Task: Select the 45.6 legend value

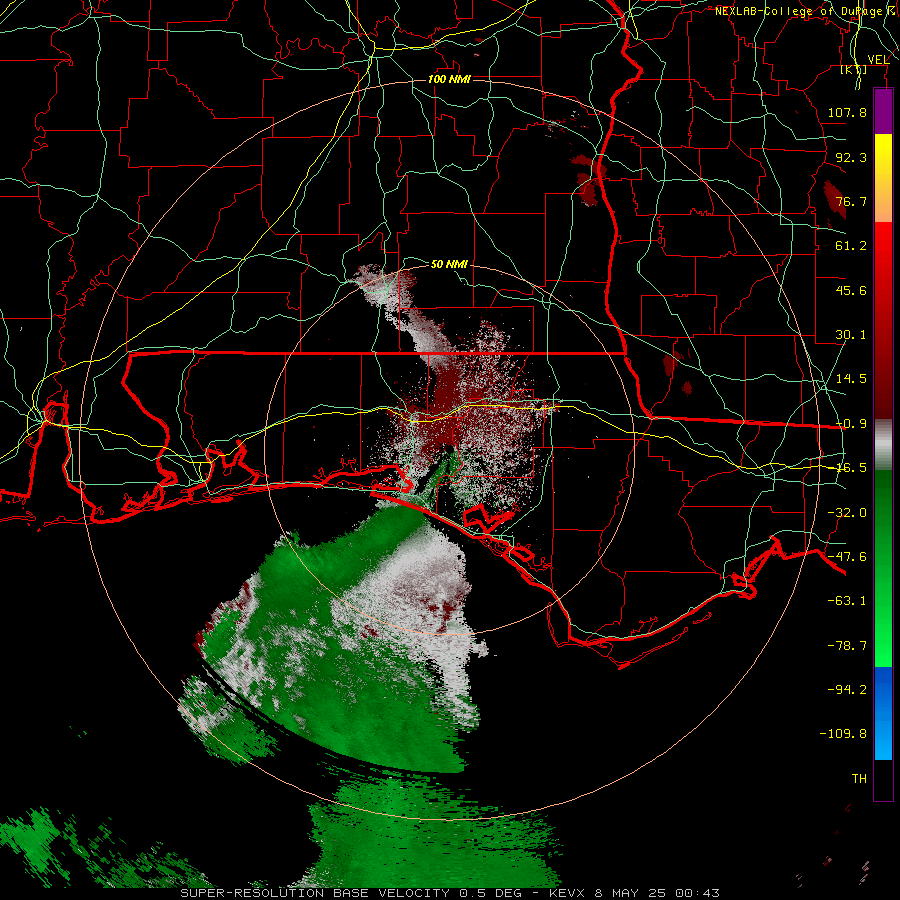Action: 851,290
